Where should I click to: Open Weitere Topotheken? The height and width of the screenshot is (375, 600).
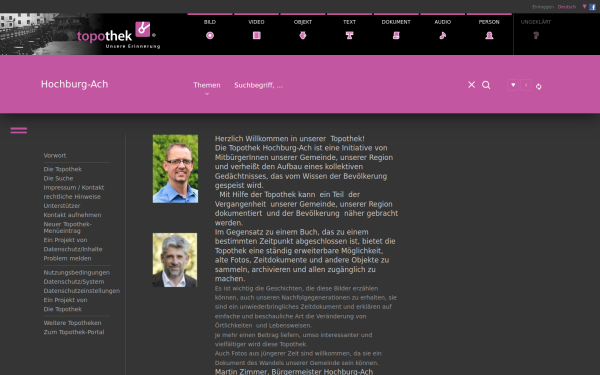pos(72,323)
